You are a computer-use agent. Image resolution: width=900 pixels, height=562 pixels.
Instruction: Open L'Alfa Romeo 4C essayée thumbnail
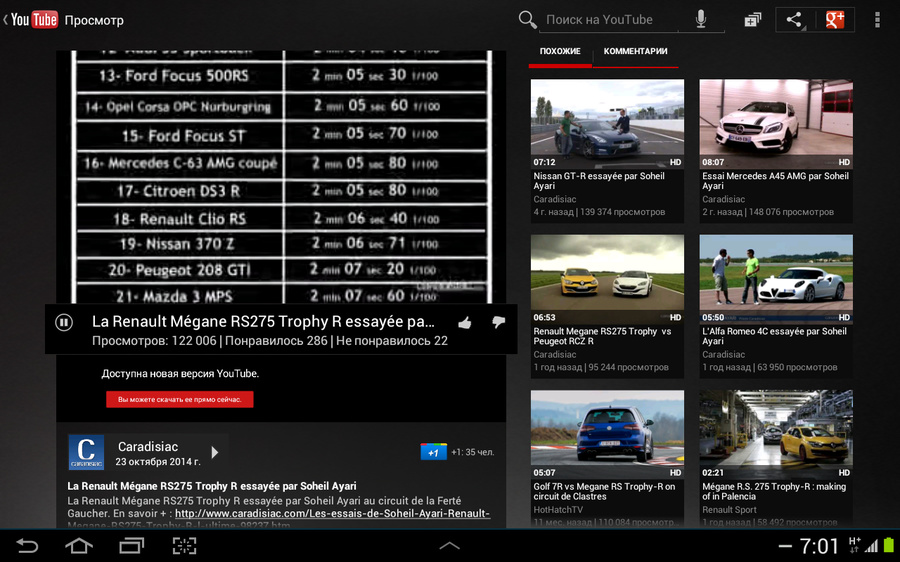tap(776, 279)
